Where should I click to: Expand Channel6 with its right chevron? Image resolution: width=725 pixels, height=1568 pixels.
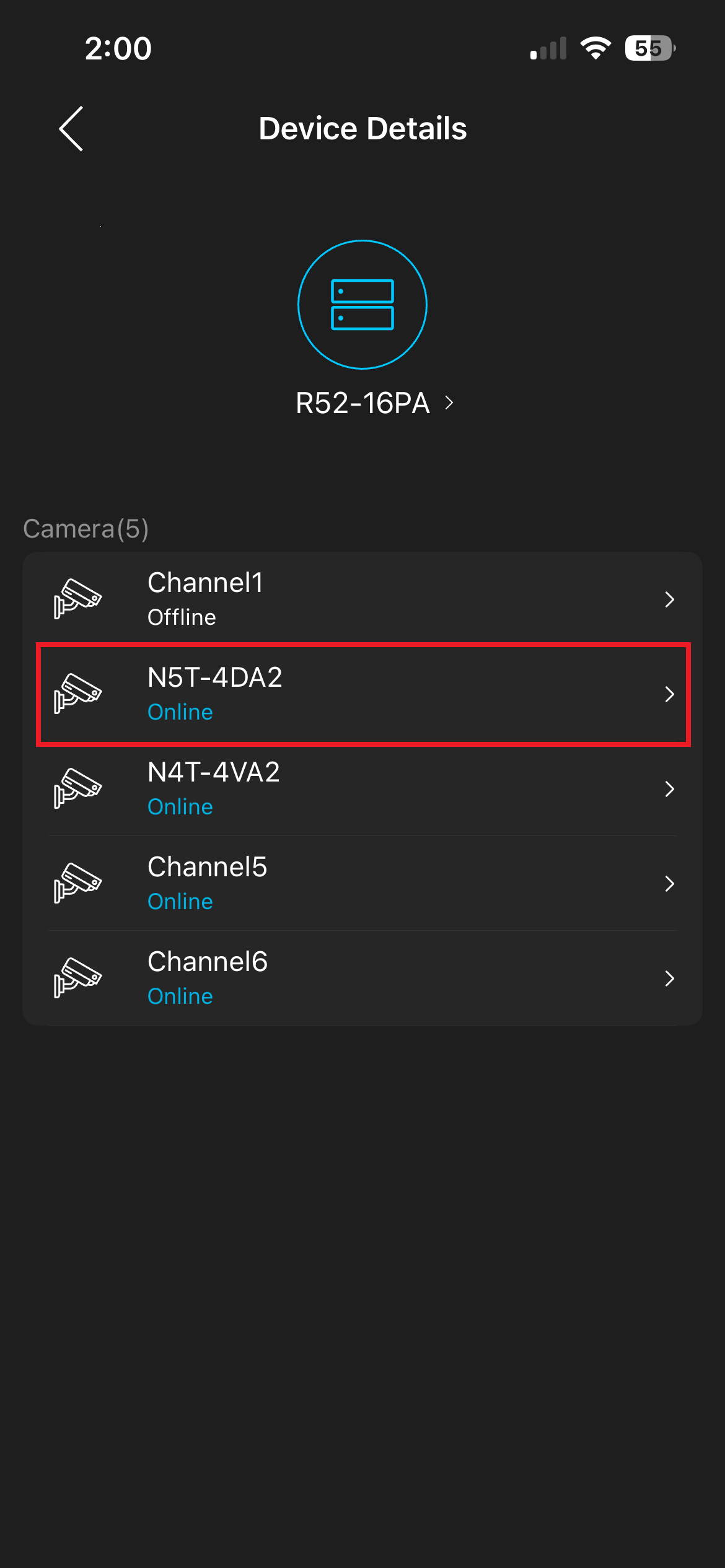[x=669, y=978]
